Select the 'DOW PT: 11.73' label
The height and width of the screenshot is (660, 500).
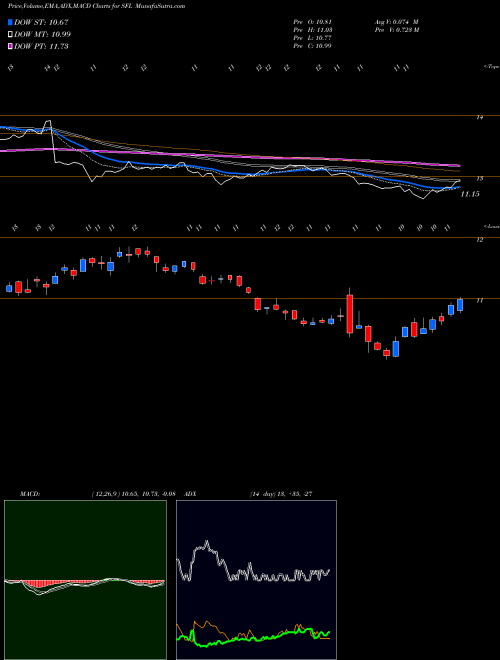click(x=41, y=46)
